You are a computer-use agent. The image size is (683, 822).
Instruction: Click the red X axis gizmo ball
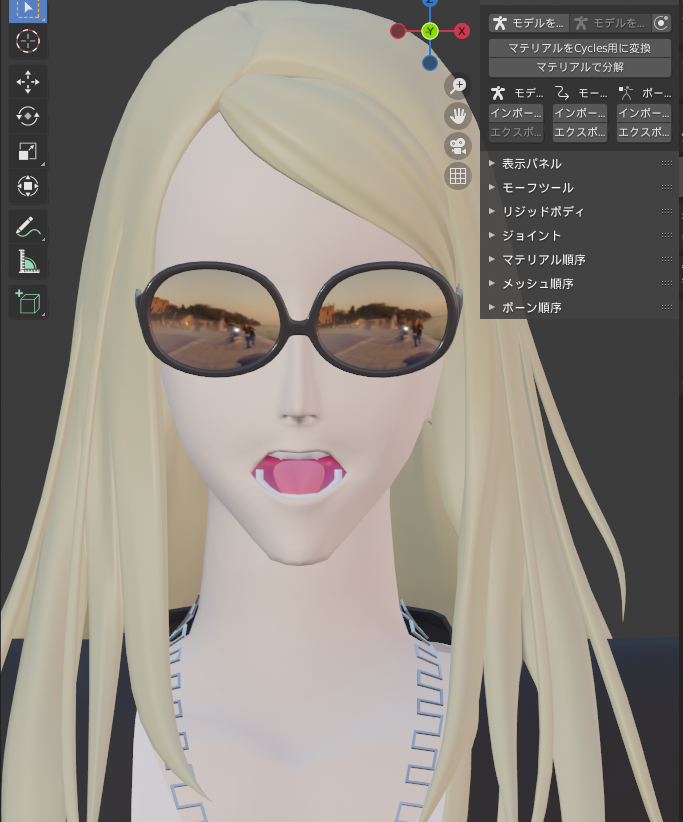tap(461, 31)
